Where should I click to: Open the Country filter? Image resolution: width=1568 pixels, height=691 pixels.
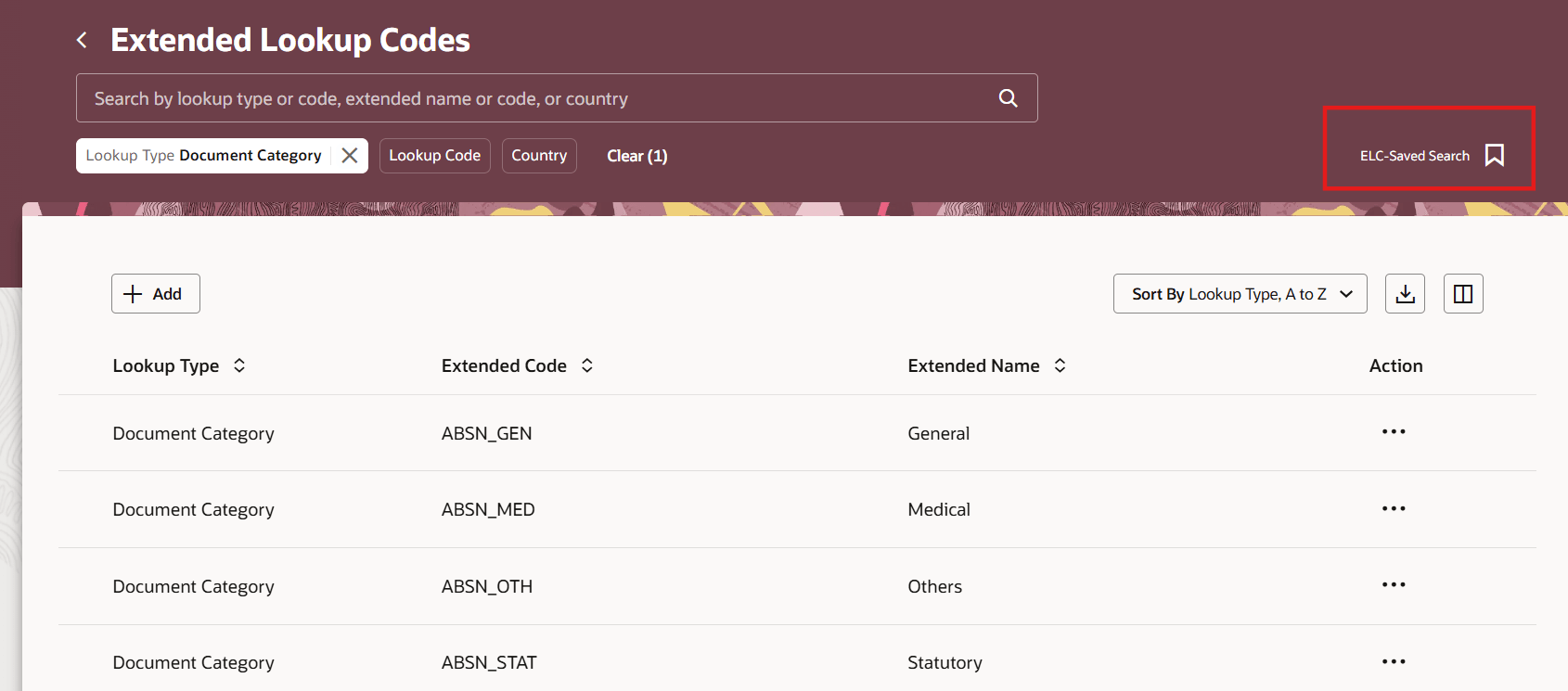539,156
